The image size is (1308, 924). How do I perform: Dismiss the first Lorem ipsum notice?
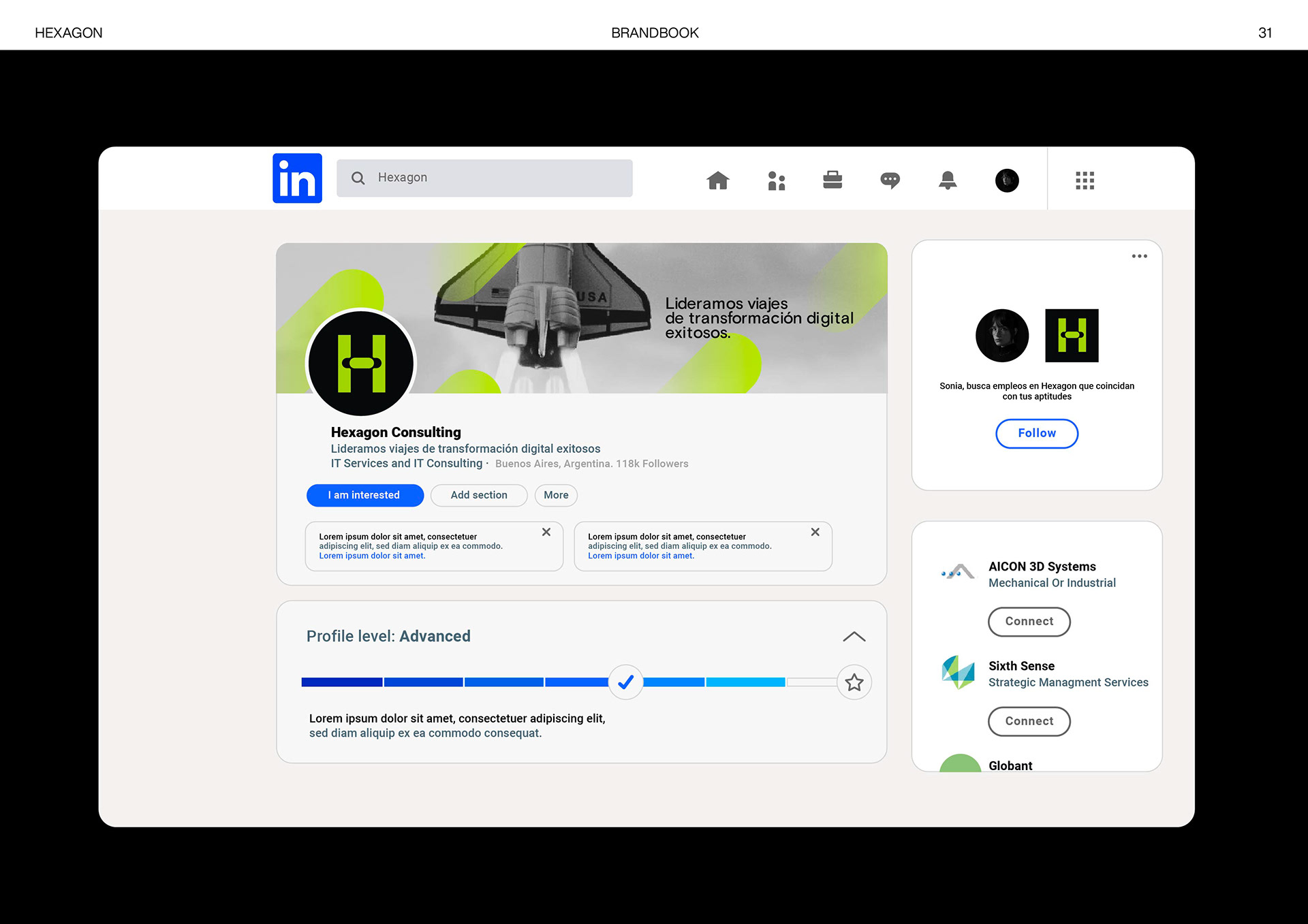click(546, 532)
